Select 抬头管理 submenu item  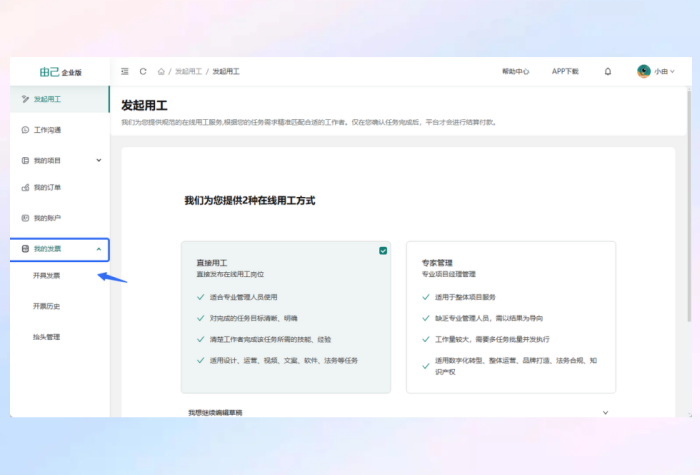click(x=46, y=337)
